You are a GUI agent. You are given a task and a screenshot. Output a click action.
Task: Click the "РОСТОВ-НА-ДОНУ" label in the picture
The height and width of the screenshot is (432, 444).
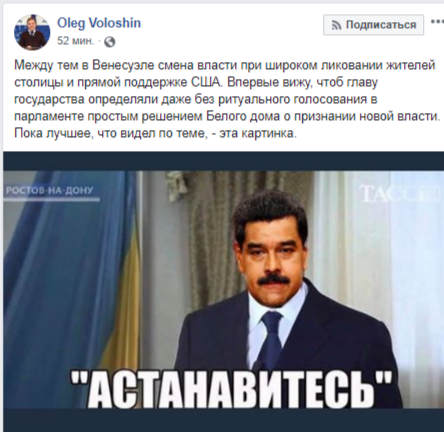(x=49, y=190)
